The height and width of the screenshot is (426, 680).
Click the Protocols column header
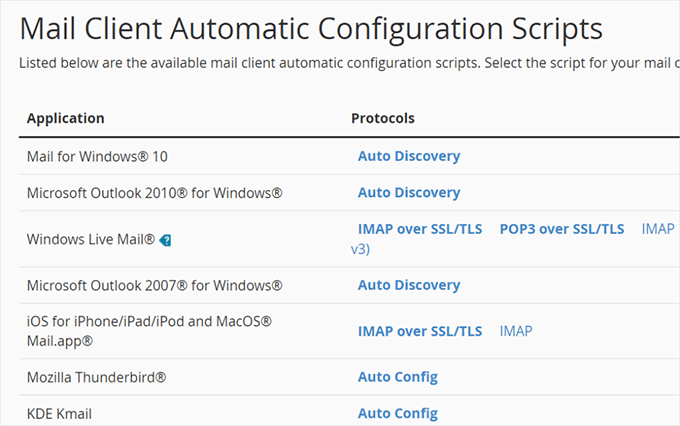click(383, 118)
